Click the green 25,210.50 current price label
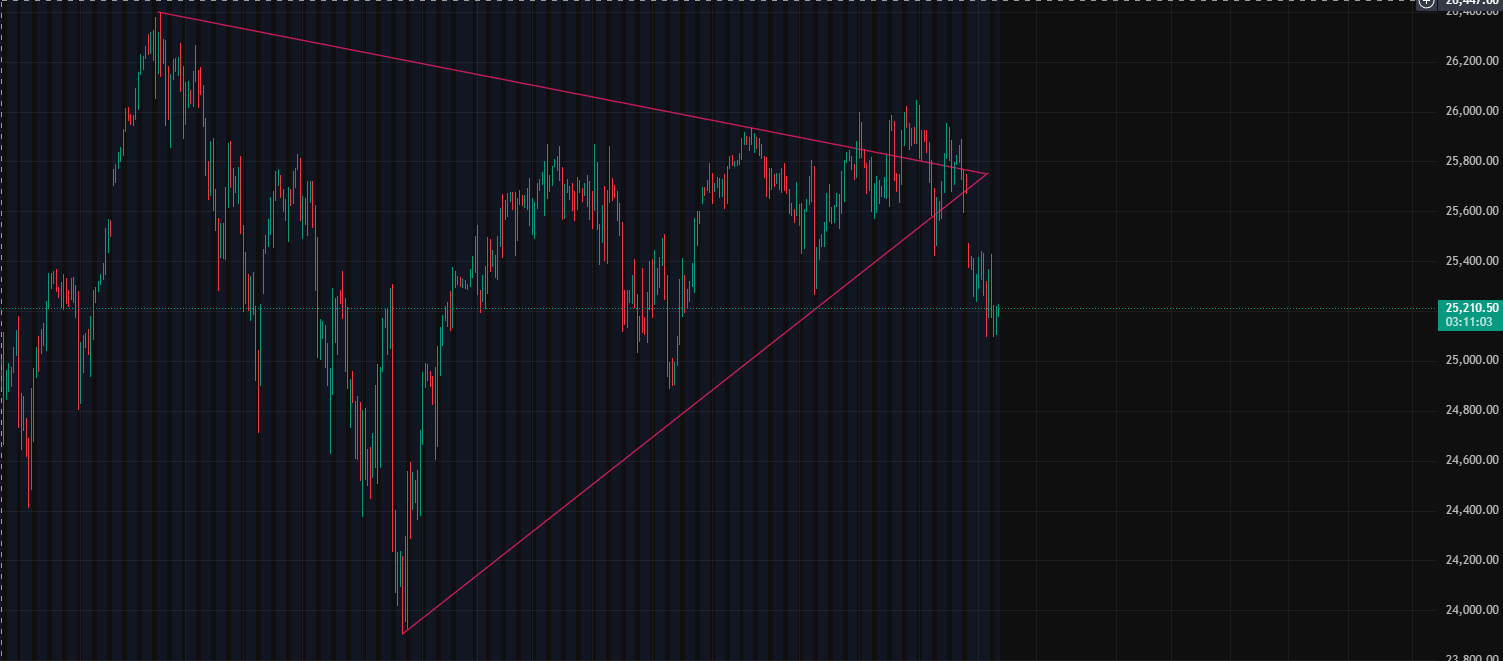 tap(1470, 308)
